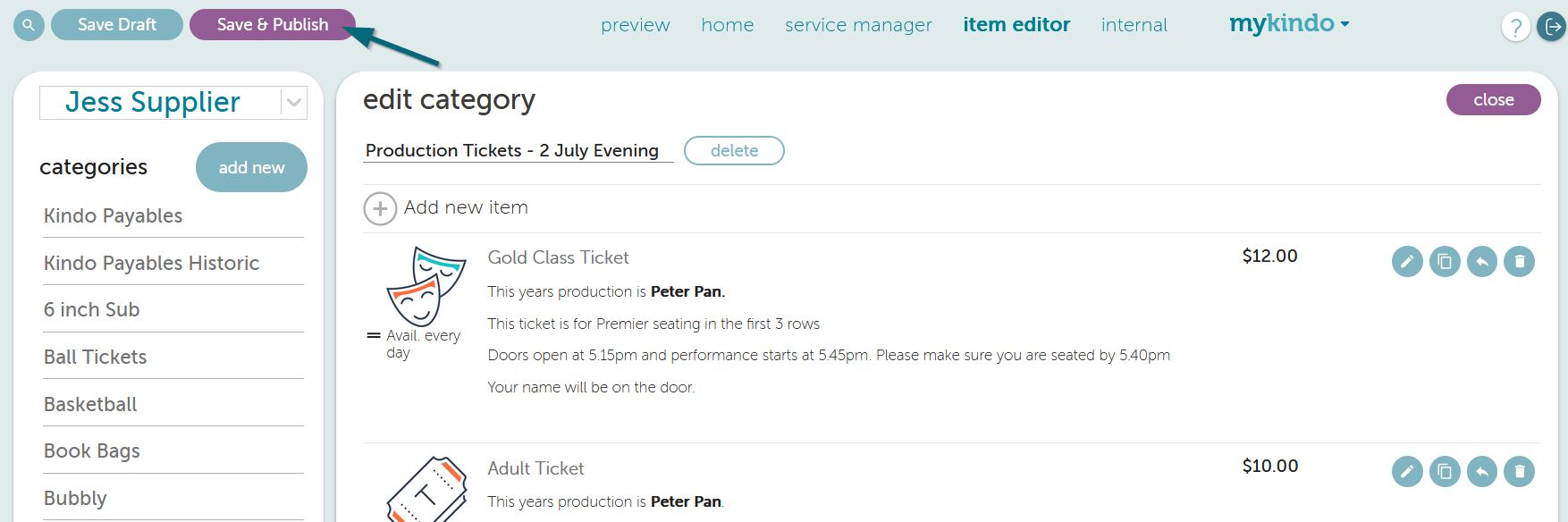Click the category name input field

tap(518, 150)
